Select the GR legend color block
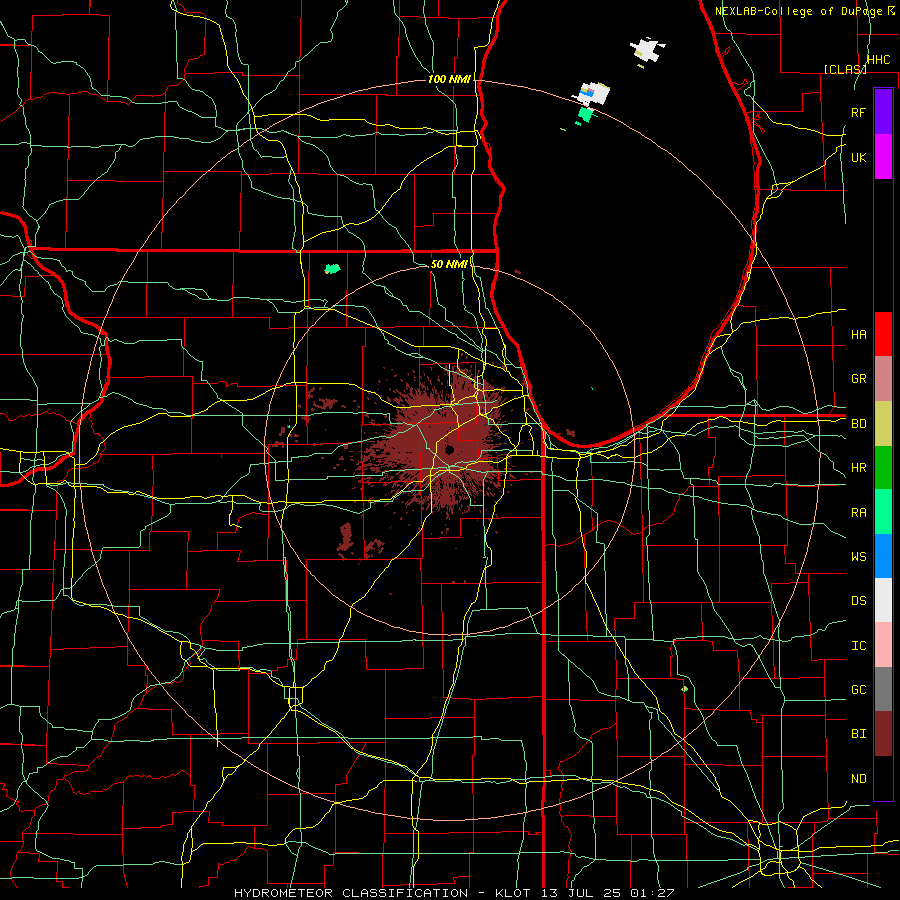This screenshot has width=900, height=900. tap(883, 379)
